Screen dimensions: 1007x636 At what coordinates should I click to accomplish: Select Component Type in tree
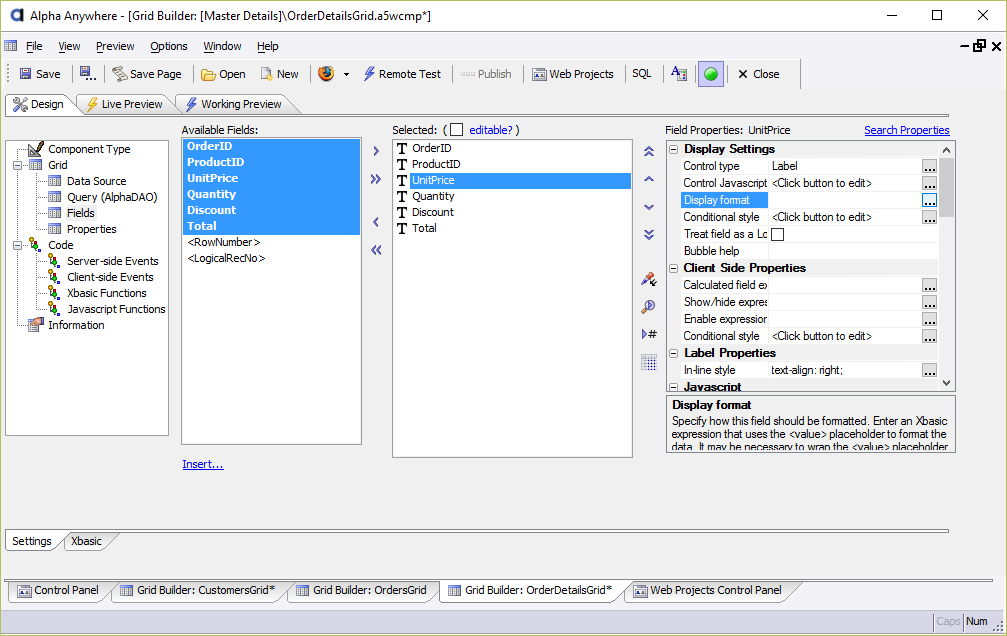89,149
